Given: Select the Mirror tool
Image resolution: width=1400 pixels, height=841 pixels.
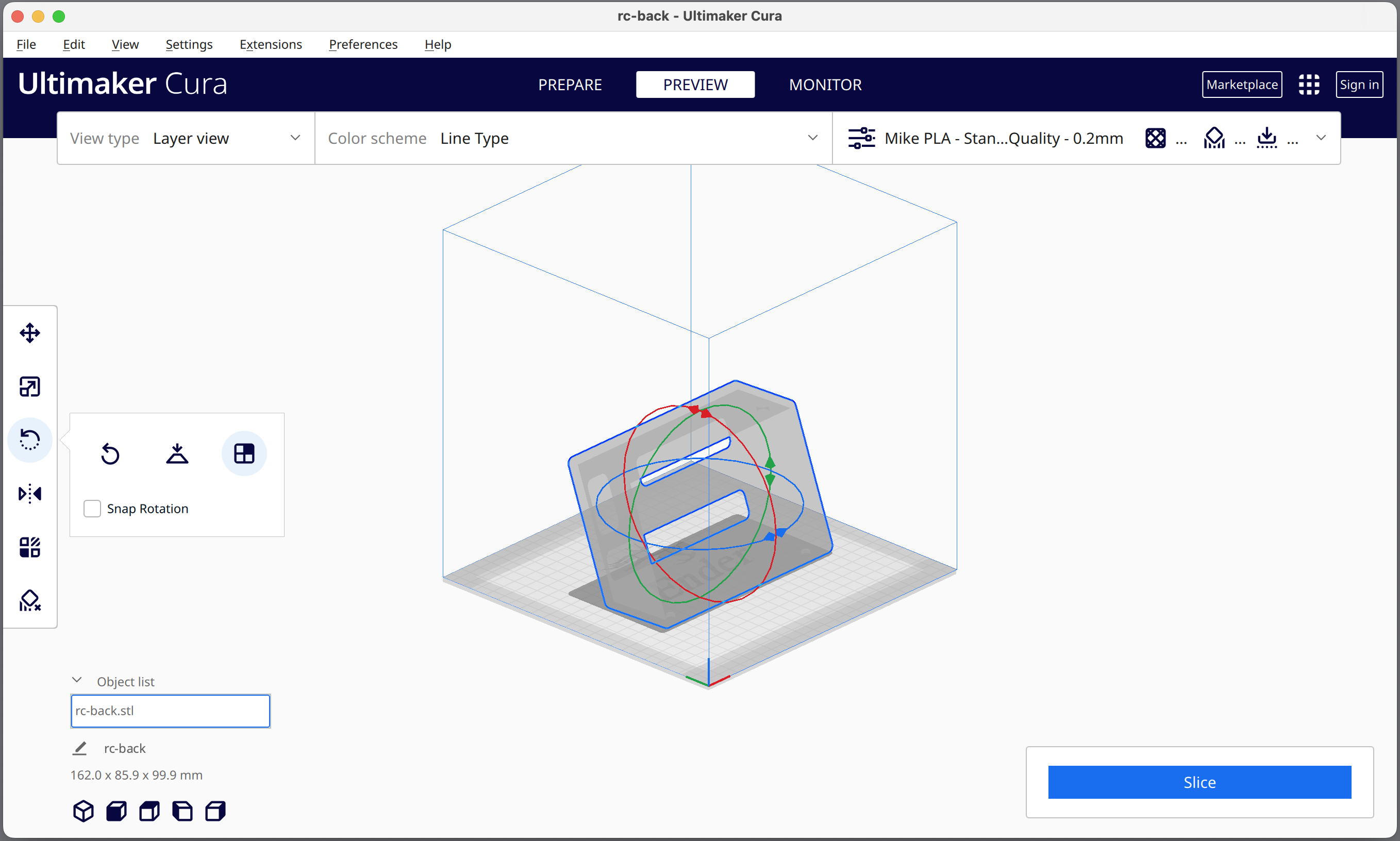Looking at the screenshot, I should click(30, 493).
